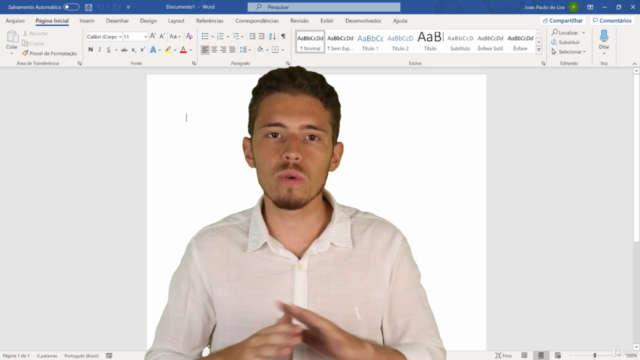Open the Arquivo tab

(15, 21)
